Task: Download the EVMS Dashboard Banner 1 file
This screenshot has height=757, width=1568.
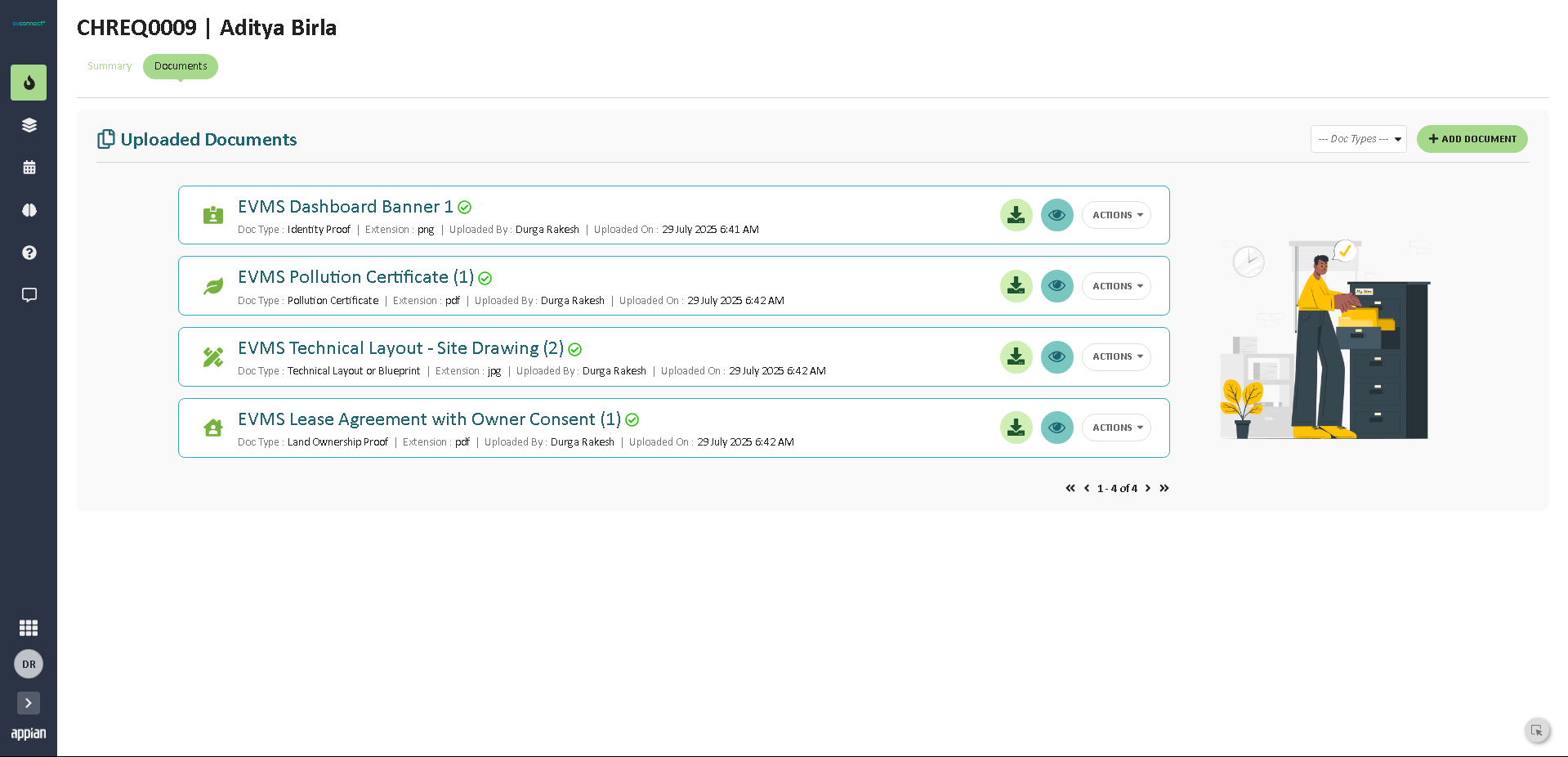Action: [1016, 215]
